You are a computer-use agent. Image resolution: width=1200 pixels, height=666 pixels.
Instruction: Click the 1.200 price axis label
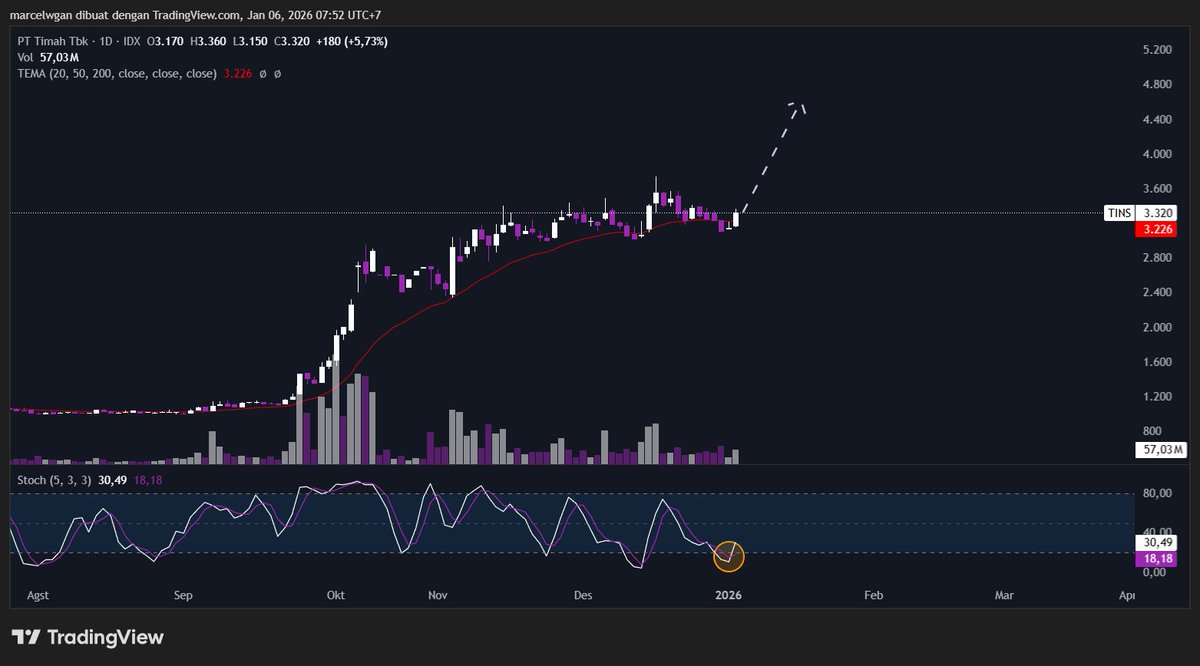coord(1156,397)
